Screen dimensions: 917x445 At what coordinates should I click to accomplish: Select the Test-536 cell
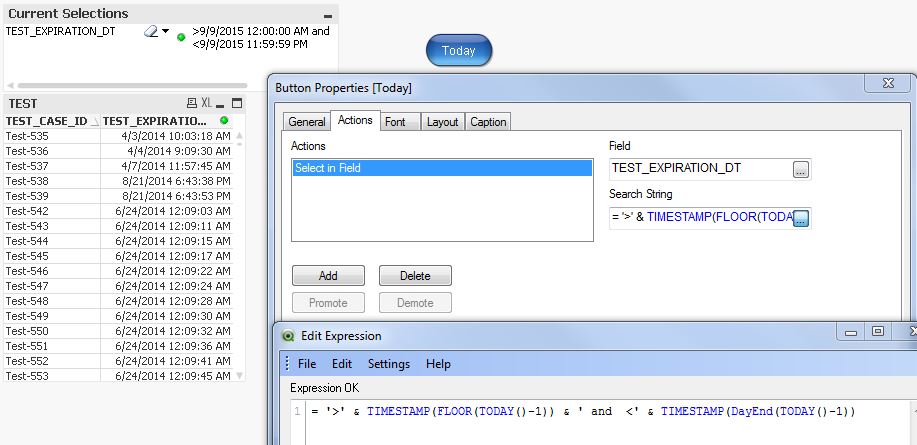[x=52, y=151]
